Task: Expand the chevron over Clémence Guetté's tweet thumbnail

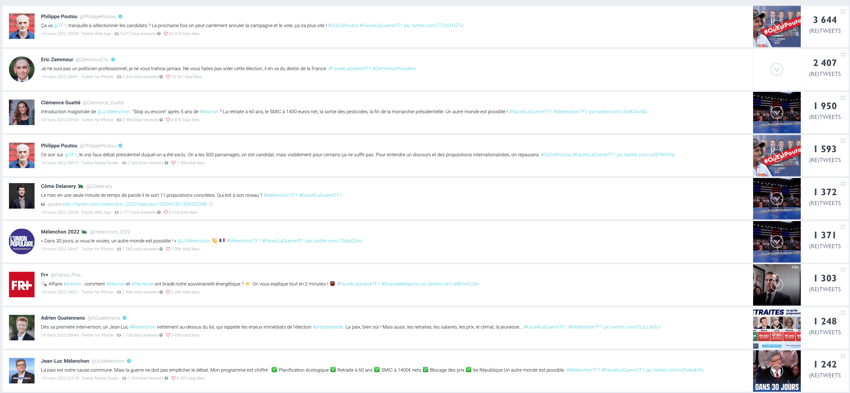Action: pos(777,112)
